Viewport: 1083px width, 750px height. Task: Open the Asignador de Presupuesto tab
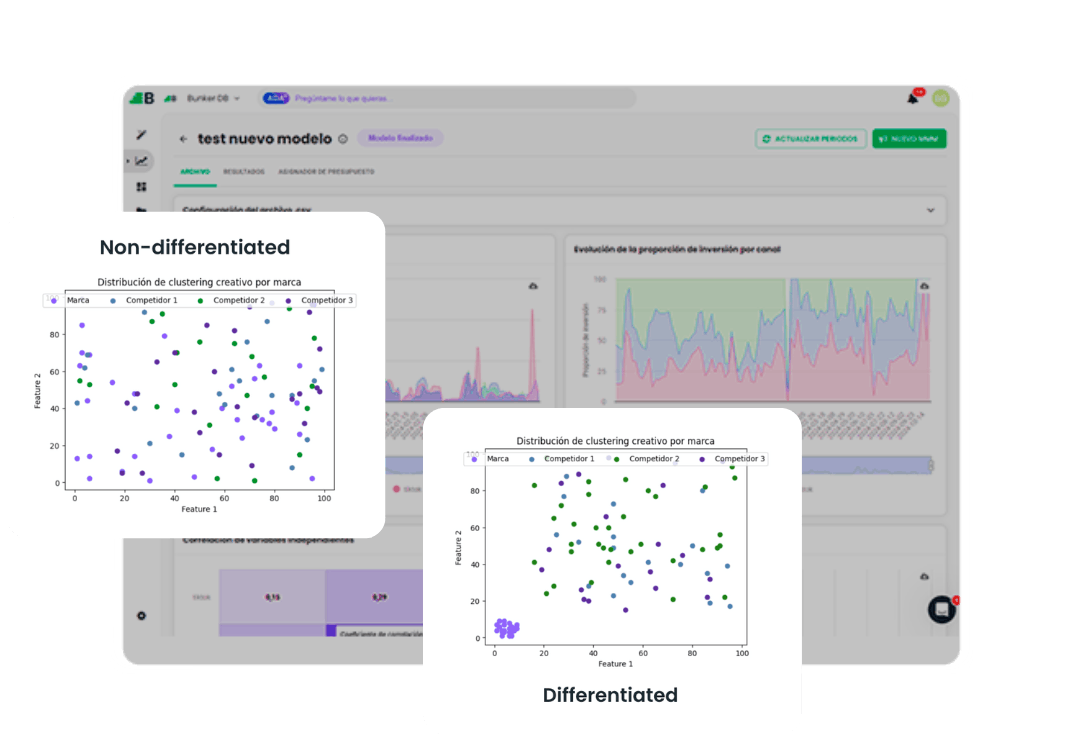click(x=326, y=172)
